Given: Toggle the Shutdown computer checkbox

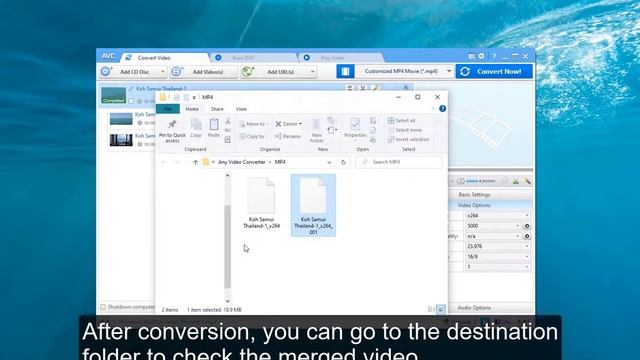Looking at the screenshot, I should [103, 307].
